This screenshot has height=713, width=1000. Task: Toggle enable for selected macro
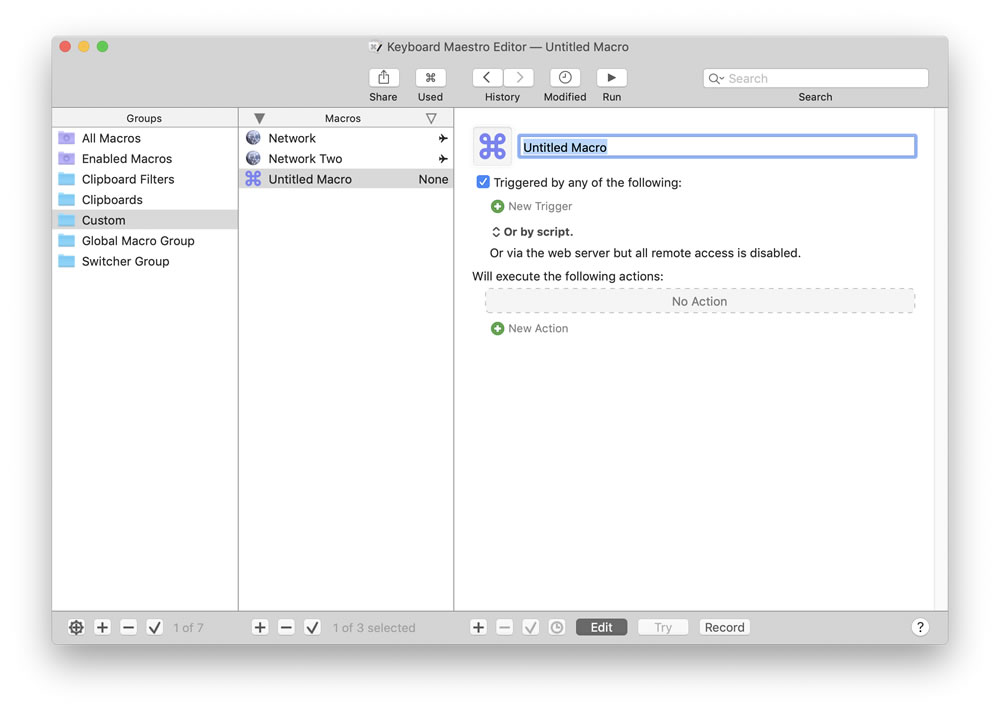click(312, 628)
